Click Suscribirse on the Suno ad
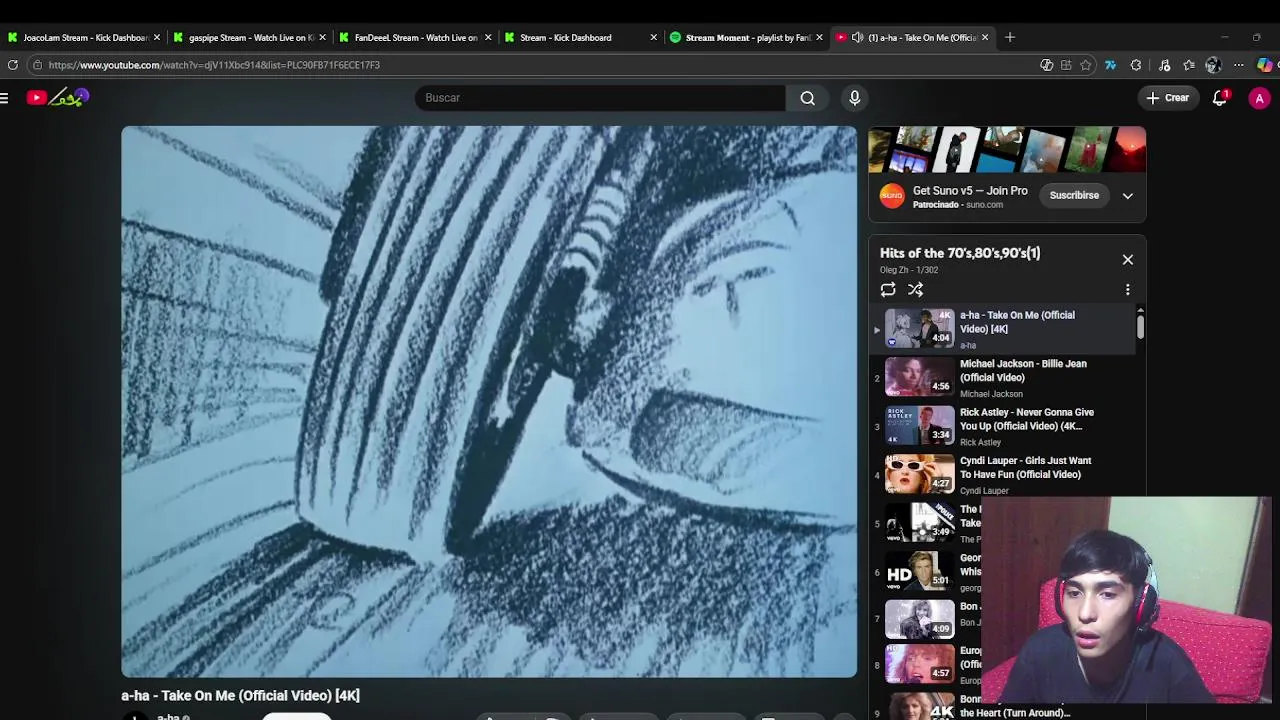Image resolution: width=1280 pixels, height=720 pixels. (x=1074, y=196)
